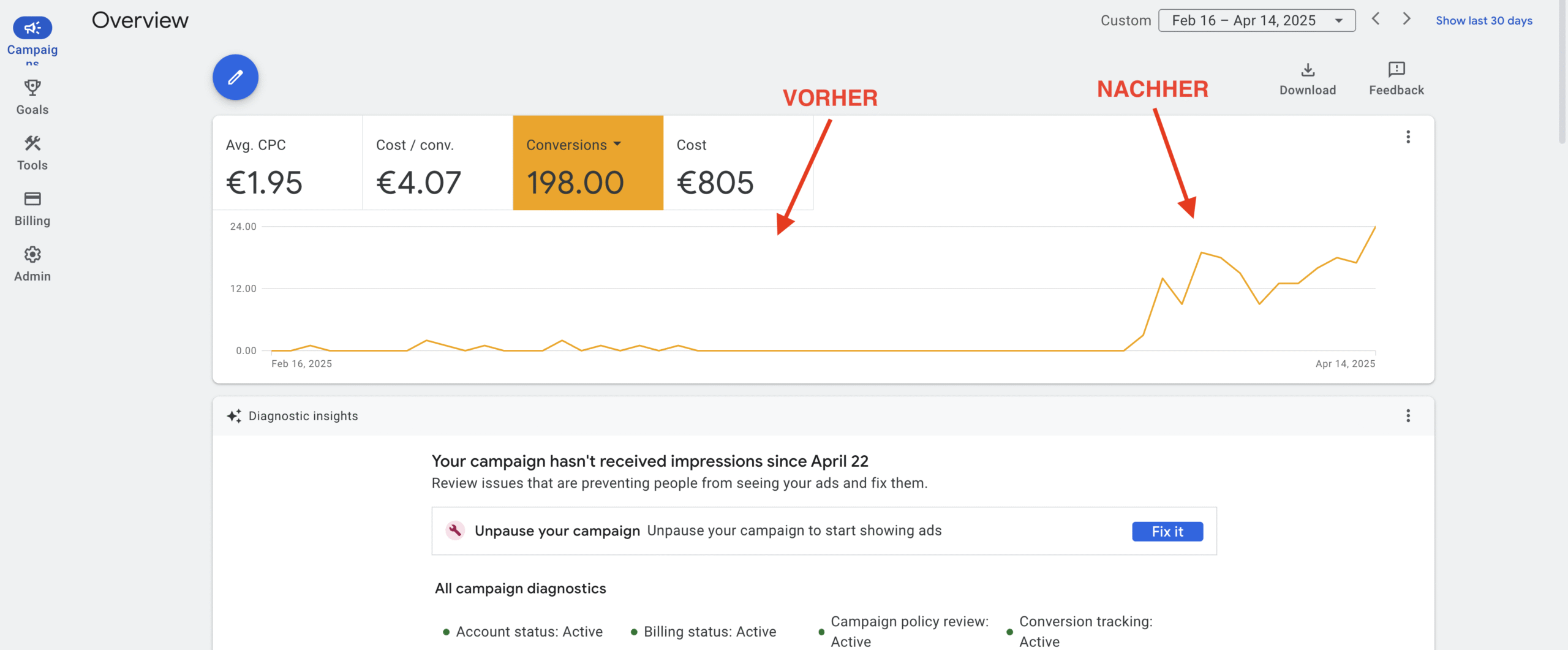The image size is (1568, 650).
Task: Click the page vertical scrollbar
Action: (1562, 74)
